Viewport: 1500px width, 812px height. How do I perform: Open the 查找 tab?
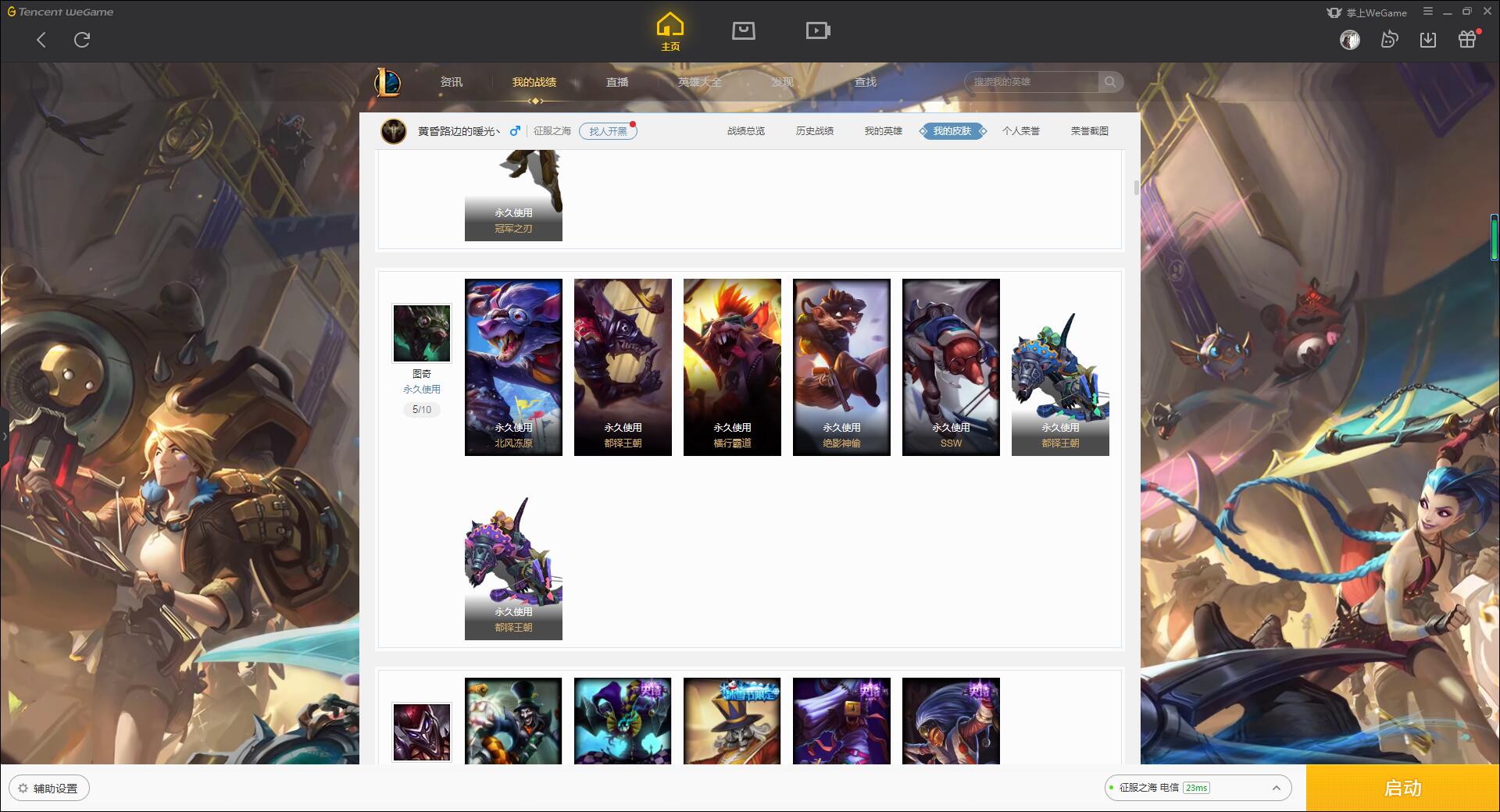(866, 82)
